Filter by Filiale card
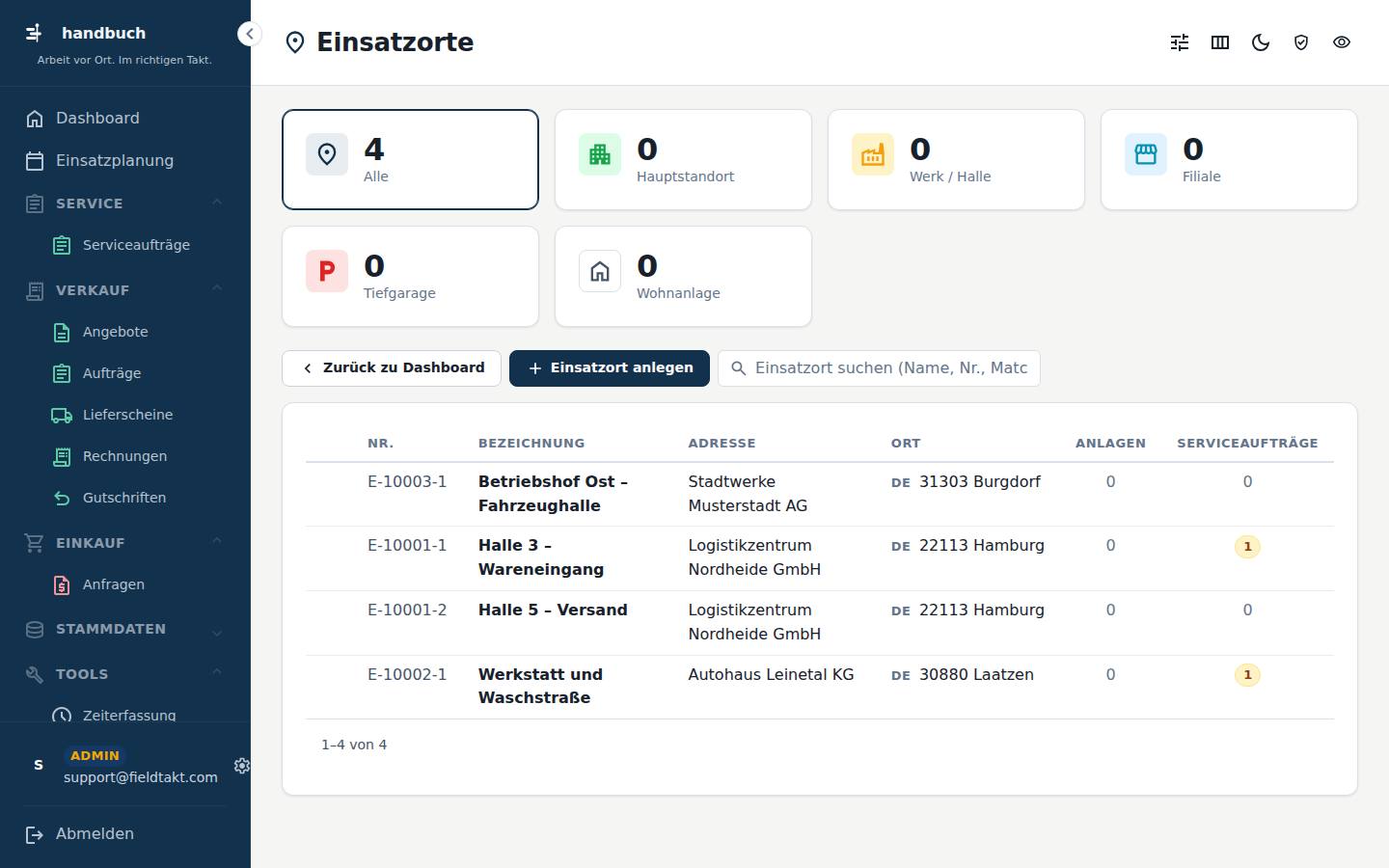This screenshot has width=1389, height=868. pyautogui.click(x=1229, y=159)
